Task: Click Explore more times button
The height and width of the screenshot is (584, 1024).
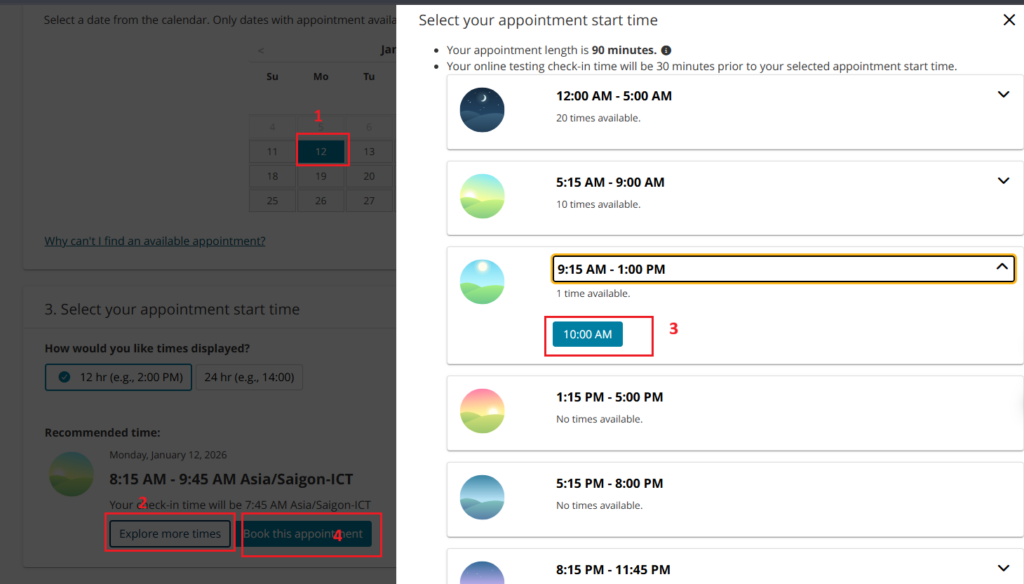Action: point(170,534)
